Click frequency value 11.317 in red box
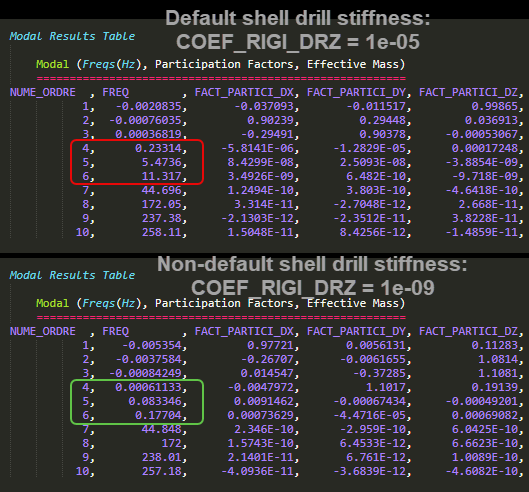The image size is (529, 492). point(162,176)
